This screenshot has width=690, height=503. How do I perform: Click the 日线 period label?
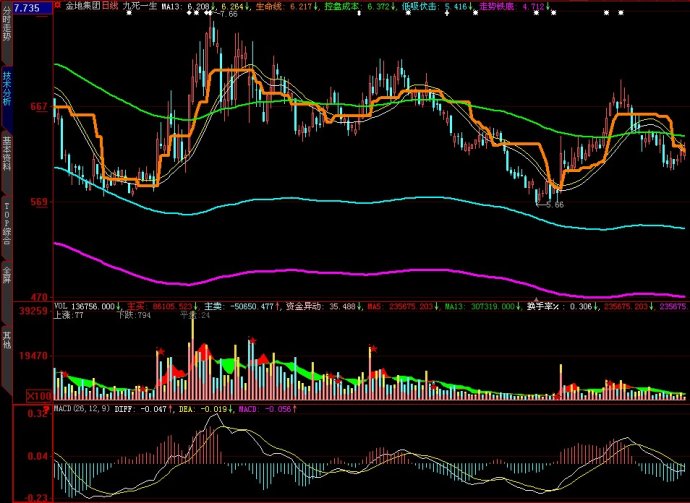(x=110, y=7)
